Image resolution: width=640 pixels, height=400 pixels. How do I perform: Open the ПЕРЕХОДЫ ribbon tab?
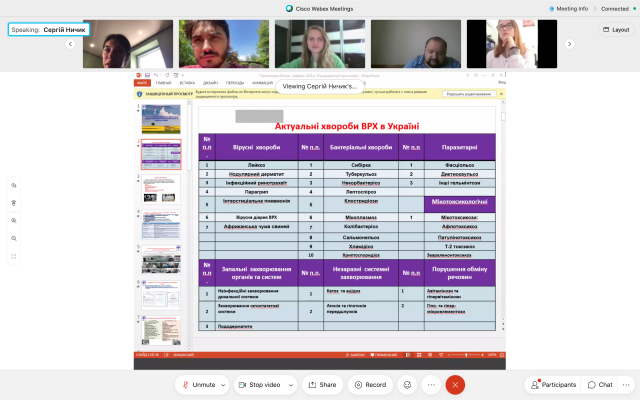235,83
